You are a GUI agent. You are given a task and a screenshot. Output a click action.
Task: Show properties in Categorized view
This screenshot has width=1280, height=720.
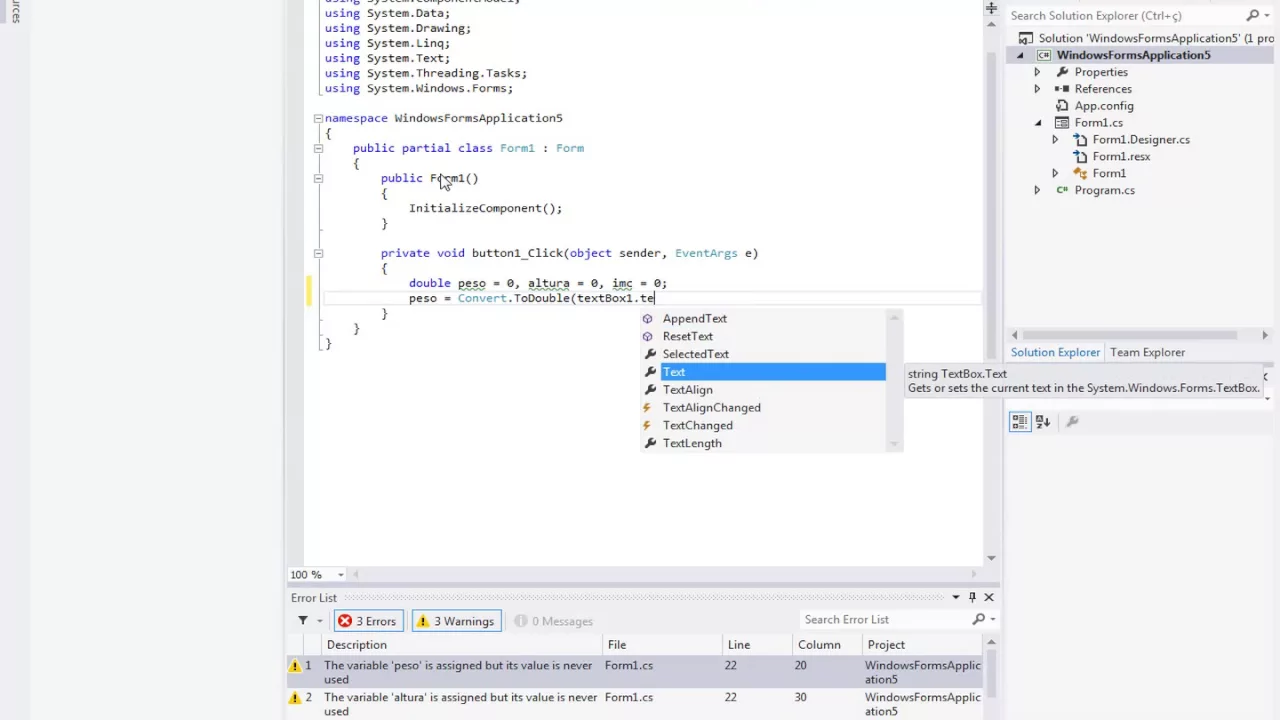tap(1019, 422)
